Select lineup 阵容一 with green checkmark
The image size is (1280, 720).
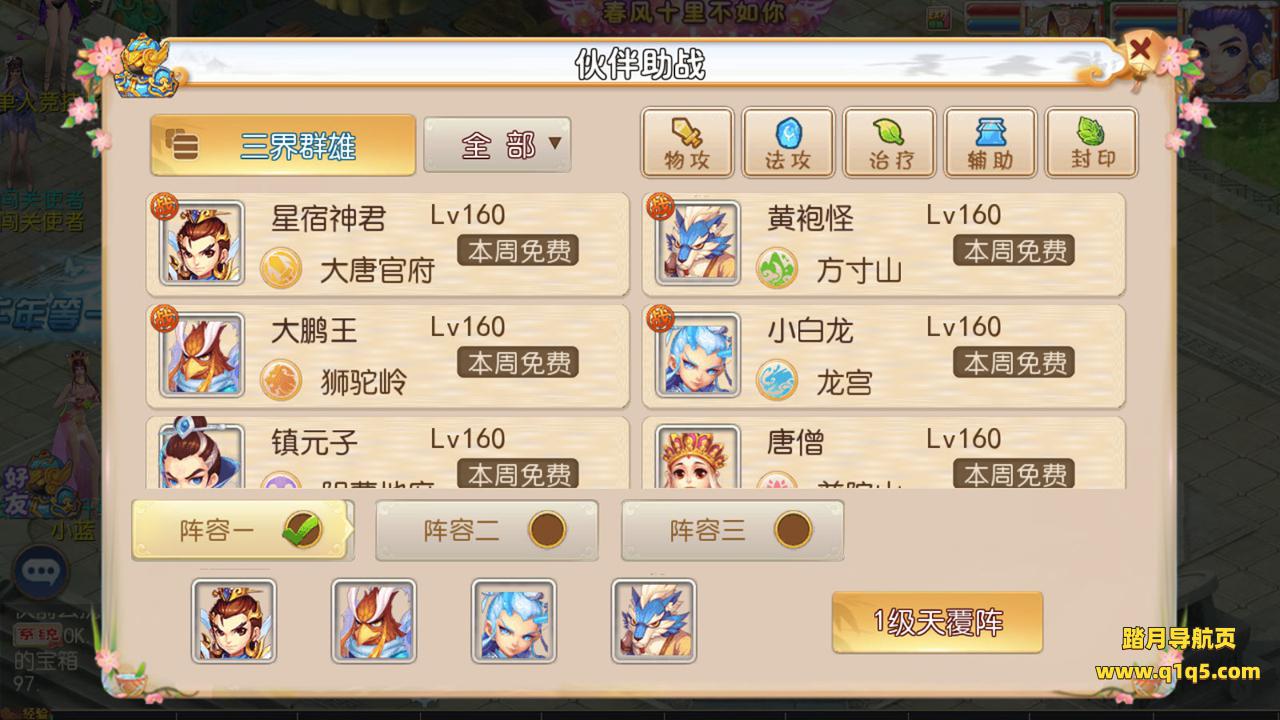click(x=241, y=530)
